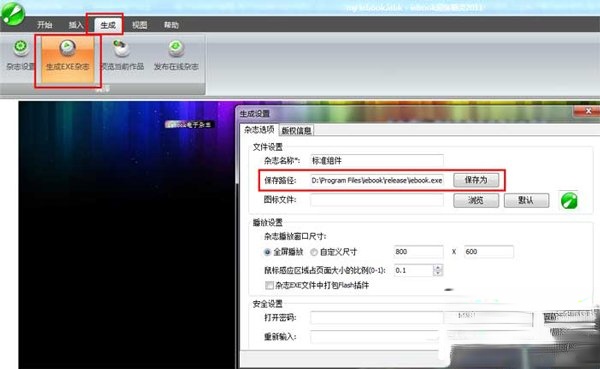Select the 生成 ribbon tab
Viewport: 600px width, 369px height.
(x=108, y=25)
